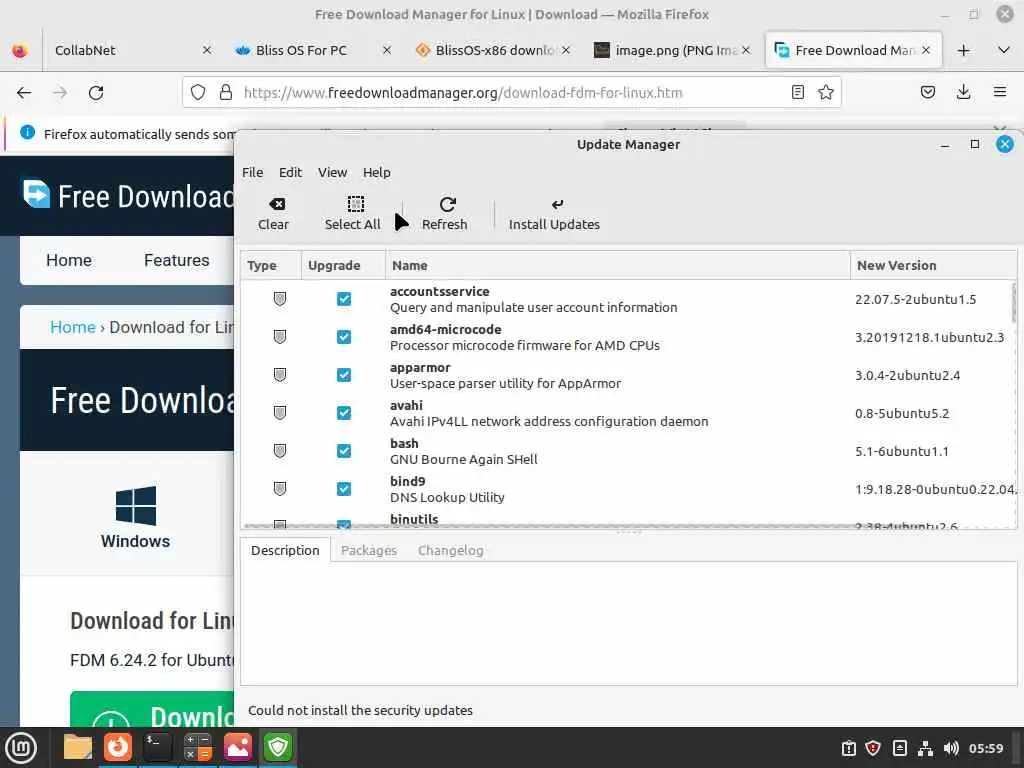
Task: Bookmark this page with the star icon
Action: click(x=825, y=92)
